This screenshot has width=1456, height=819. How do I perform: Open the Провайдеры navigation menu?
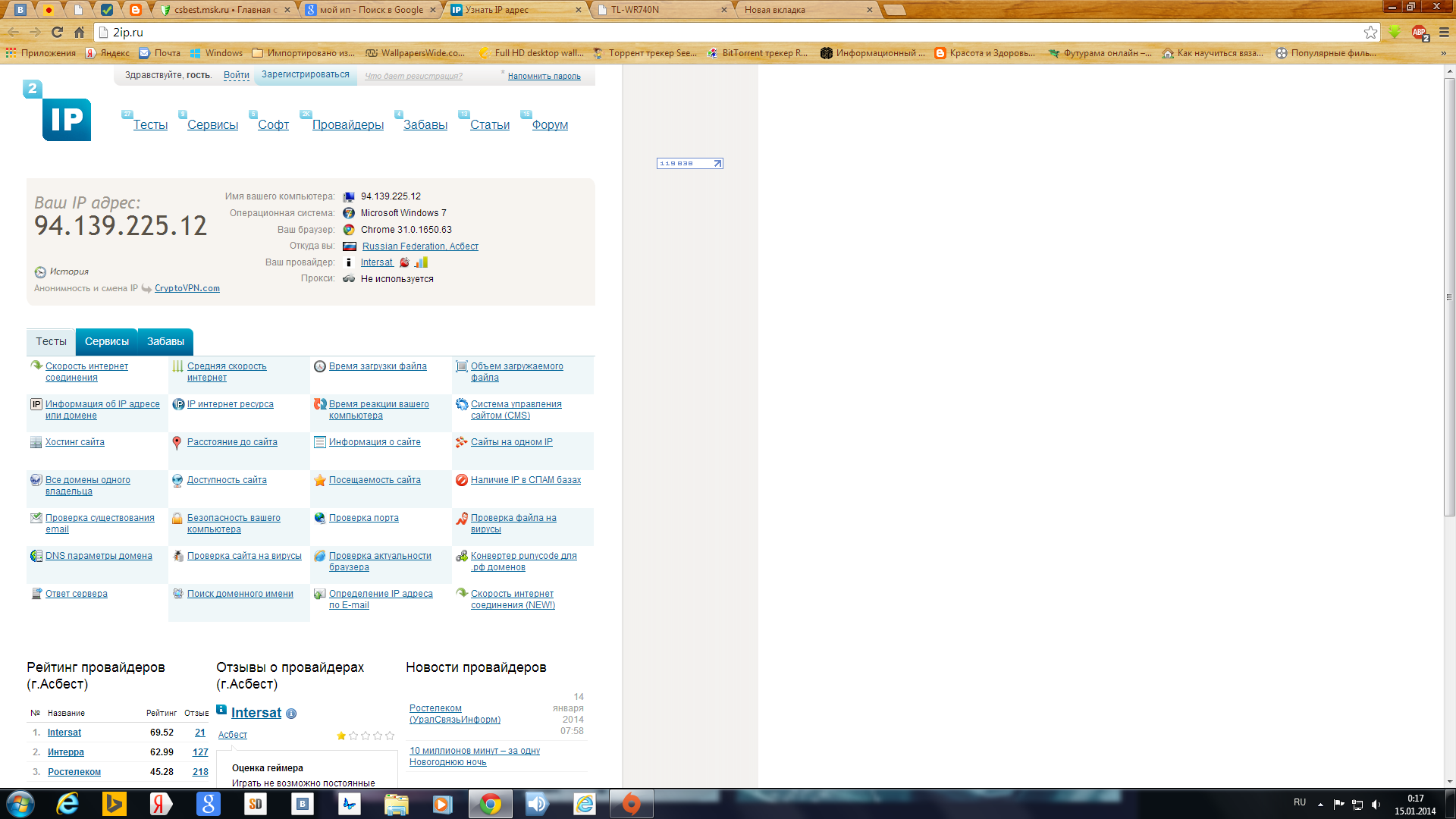pyautogui.click(x=347, y=124)
